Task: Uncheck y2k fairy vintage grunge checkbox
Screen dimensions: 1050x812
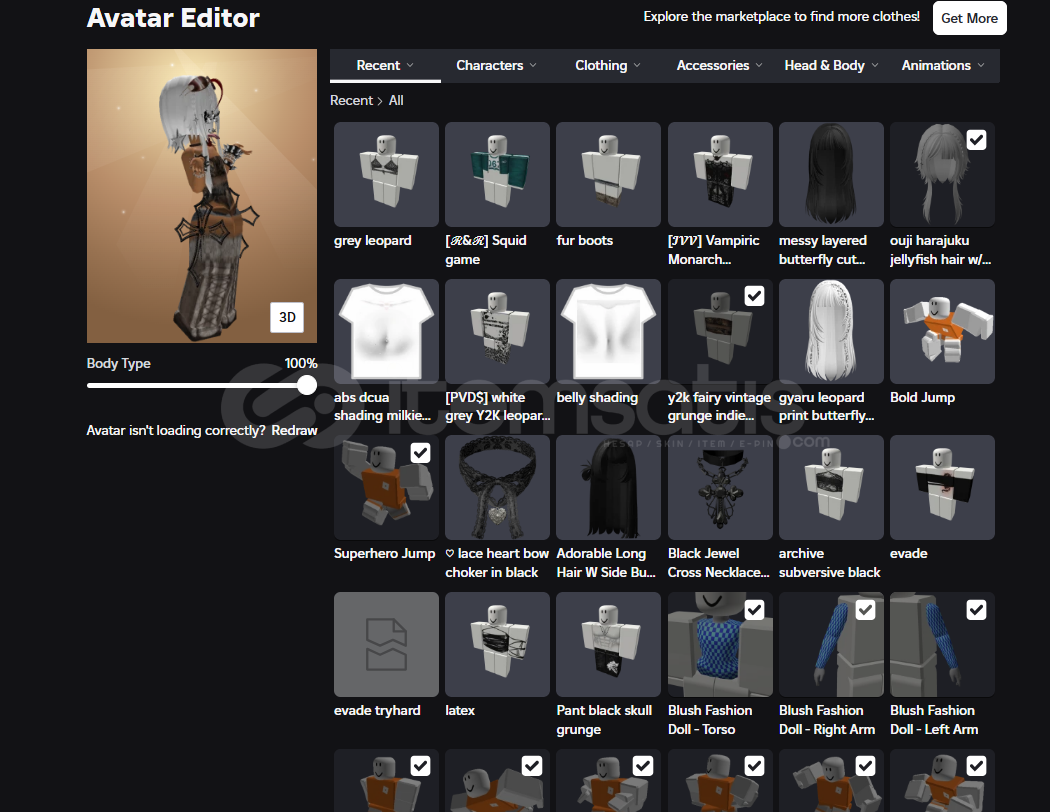Action: click(x=754, y=296)
